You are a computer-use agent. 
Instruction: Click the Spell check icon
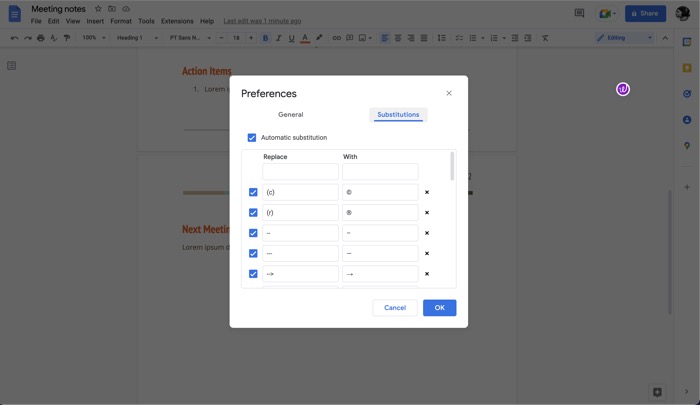coord(54,38)
